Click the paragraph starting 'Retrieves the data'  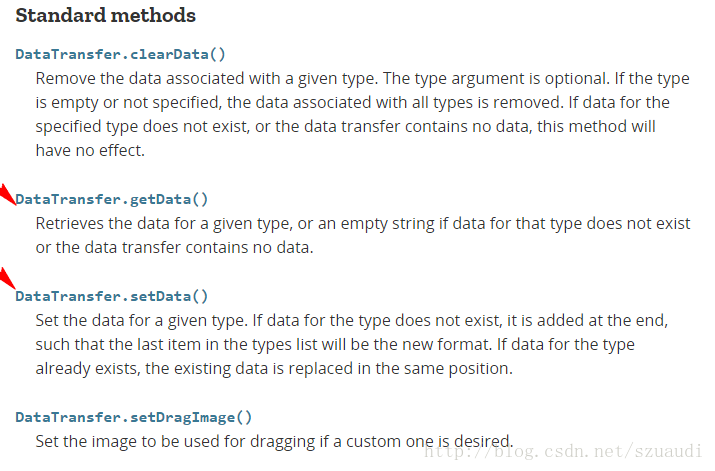pos(363,235)
